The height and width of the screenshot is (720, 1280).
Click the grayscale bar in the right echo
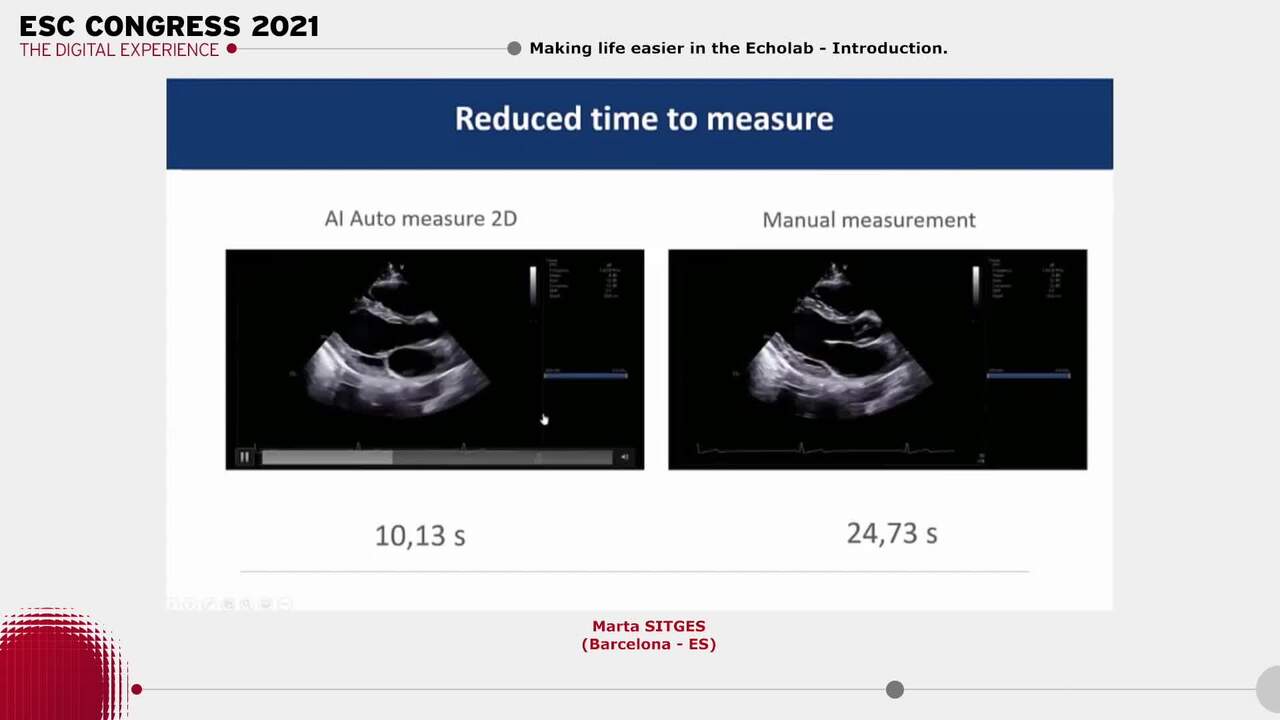976,285
